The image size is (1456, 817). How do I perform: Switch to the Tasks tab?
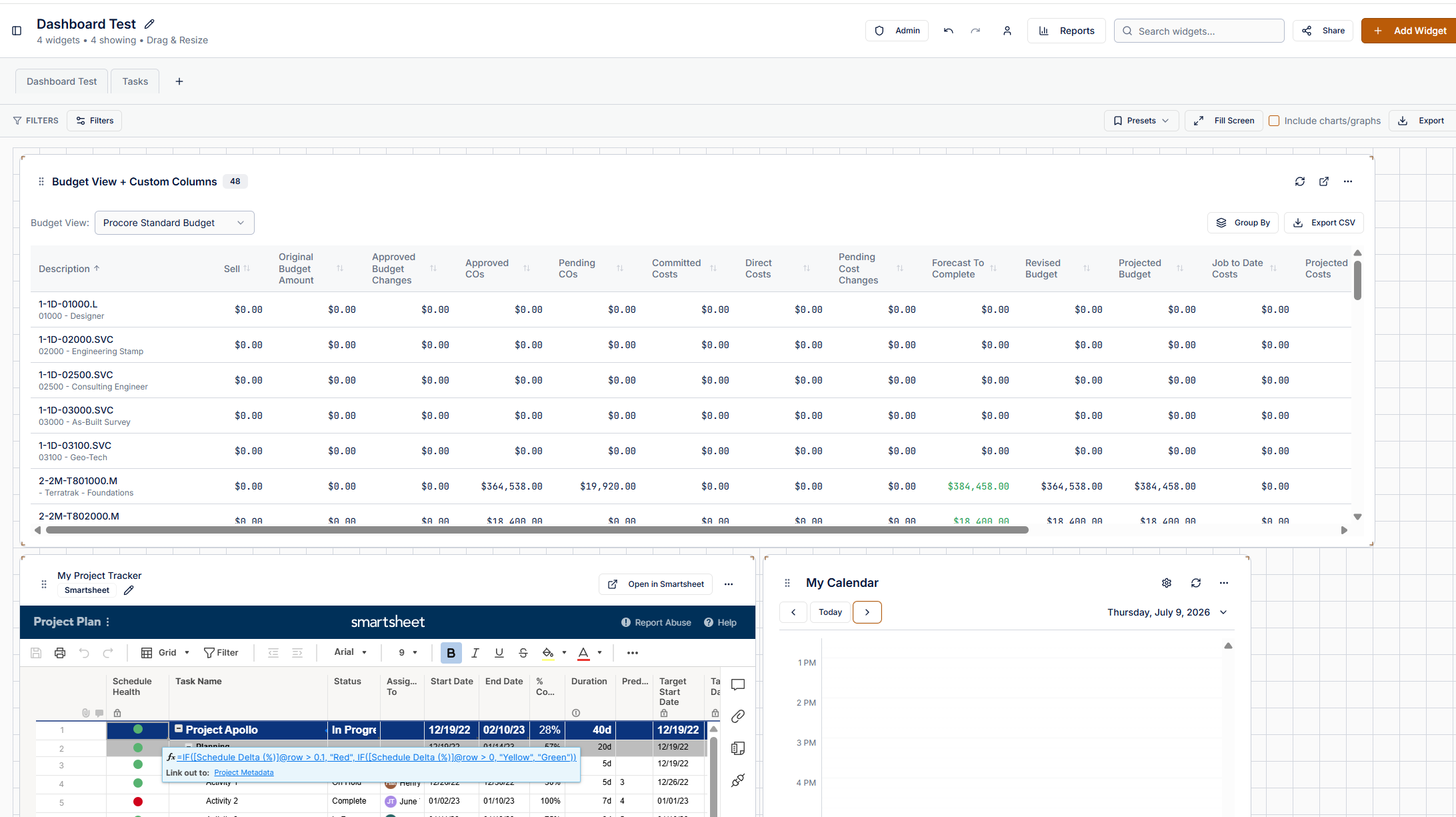coord(135,81)
